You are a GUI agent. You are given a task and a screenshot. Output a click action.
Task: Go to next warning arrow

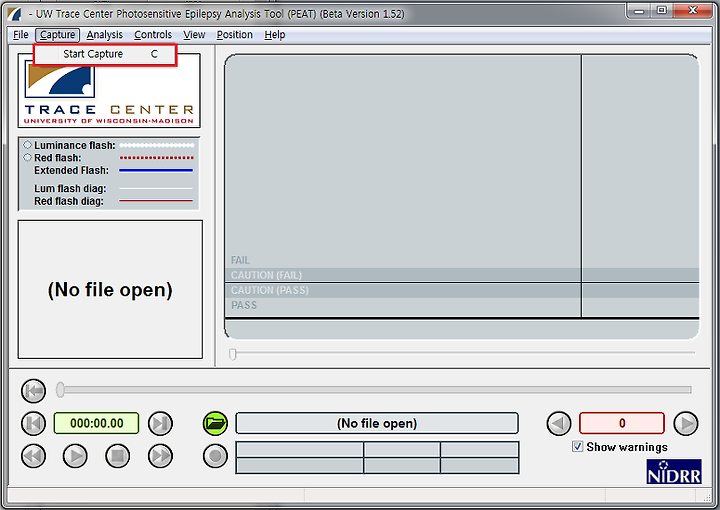(x=686, y=423)
